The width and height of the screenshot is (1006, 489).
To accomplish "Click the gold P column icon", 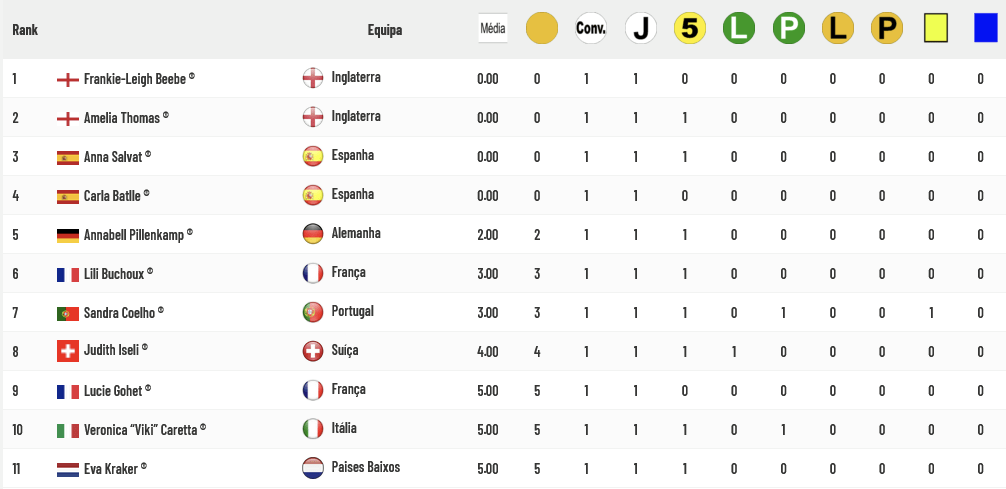I will point(887,29).
